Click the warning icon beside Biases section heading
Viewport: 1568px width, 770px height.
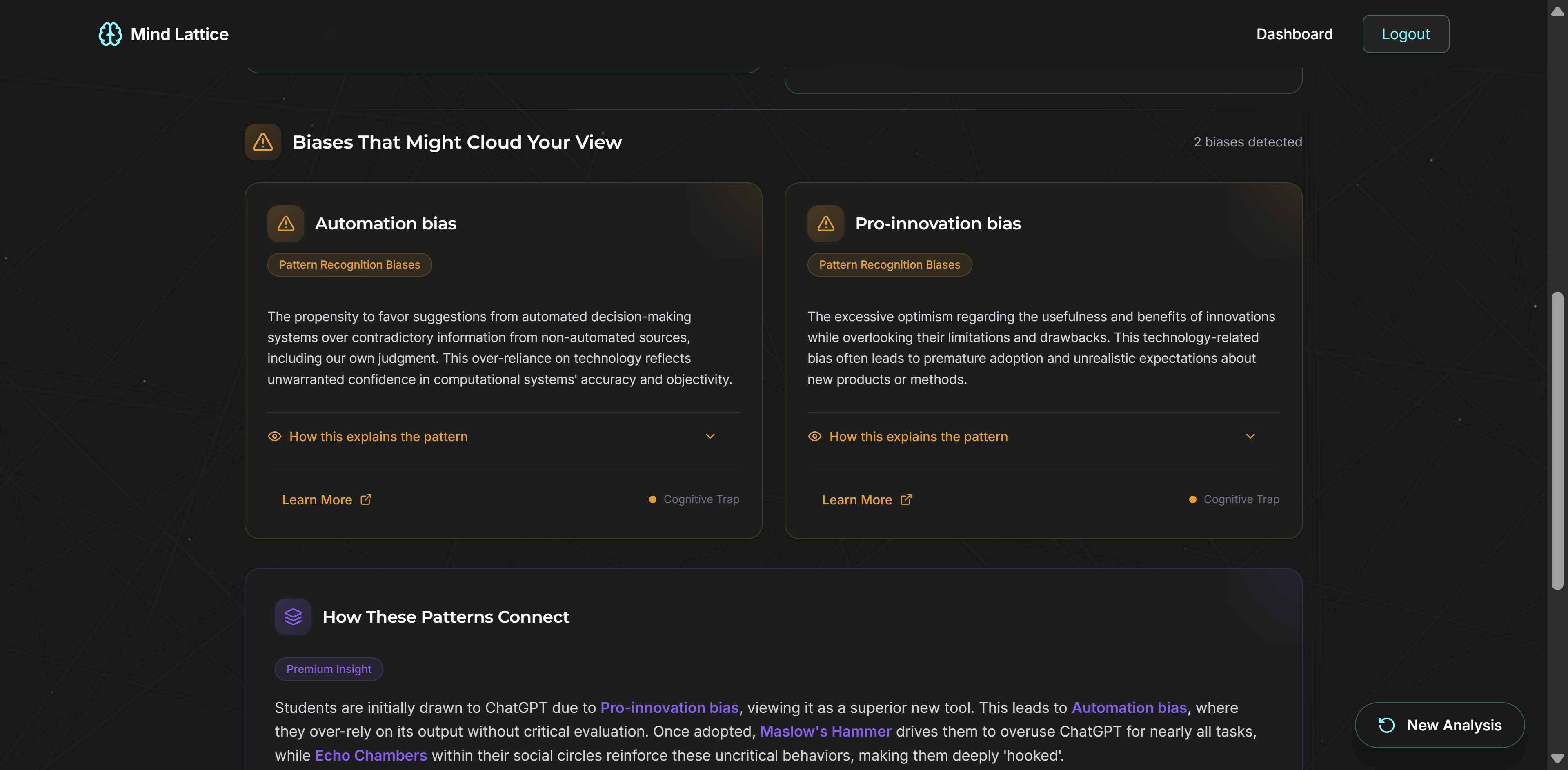[262, 142]
